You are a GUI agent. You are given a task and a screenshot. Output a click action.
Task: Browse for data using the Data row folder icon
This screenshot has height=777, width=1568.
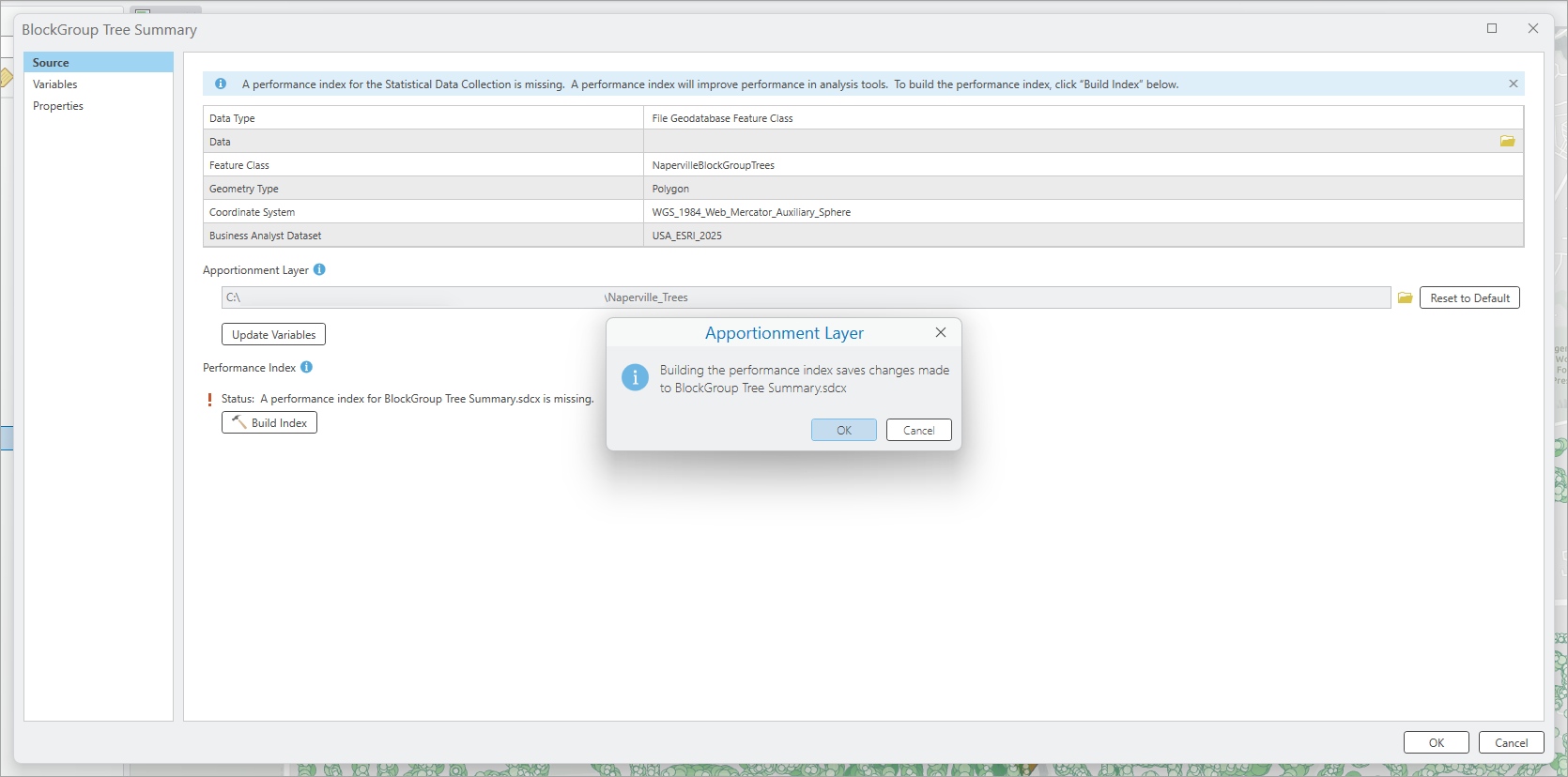pos(1507,141)
